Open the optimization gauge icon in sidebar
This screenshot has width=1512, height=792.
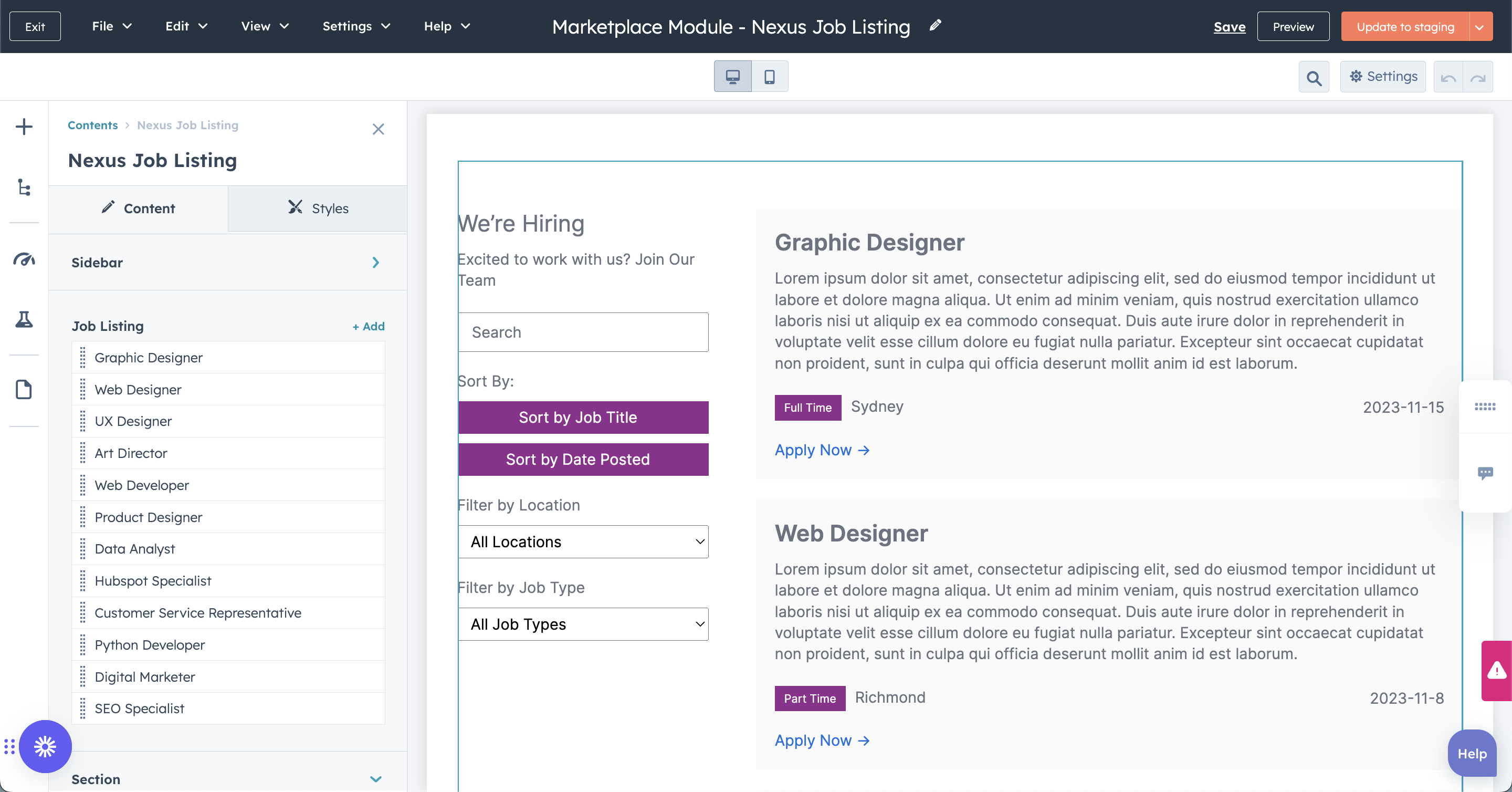click(24, 259)
